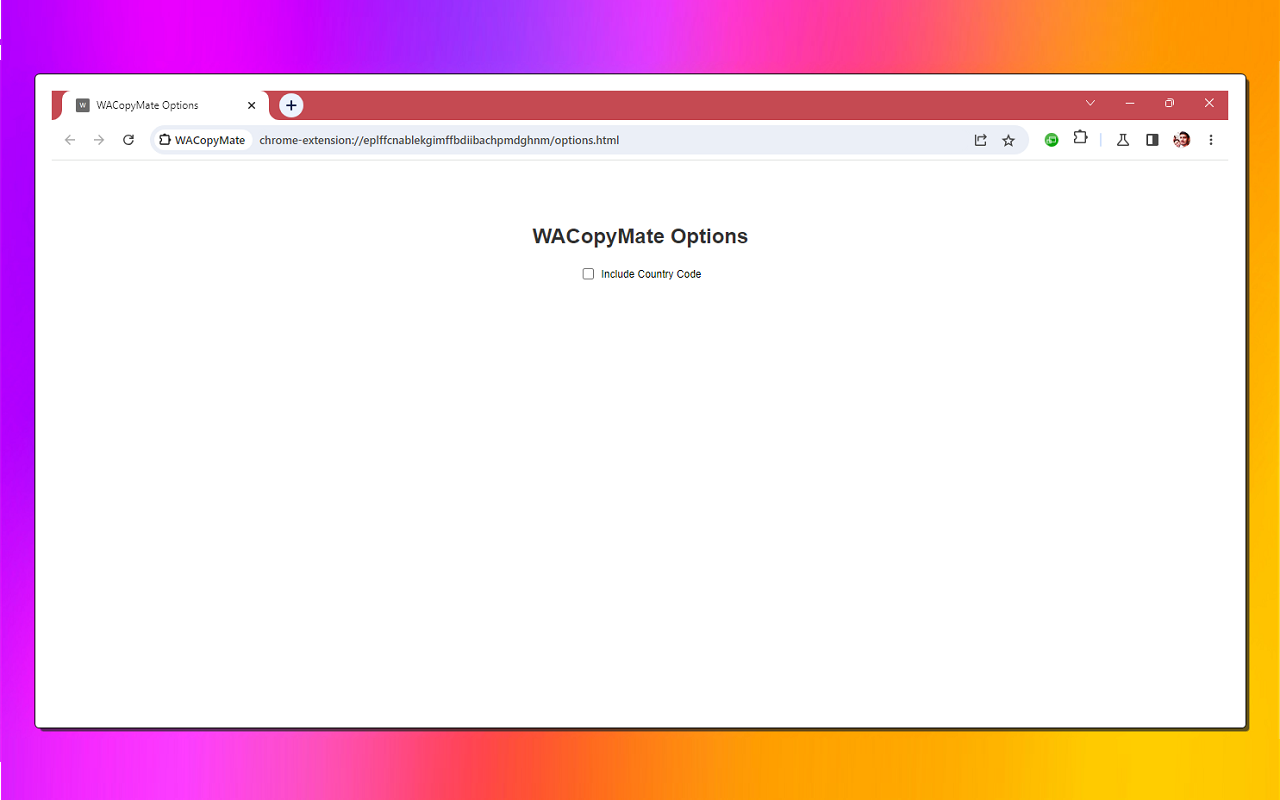Click the green extension icon in toolbar
The height and width of the screenshot is (800, 1280).
[1051, 140]
